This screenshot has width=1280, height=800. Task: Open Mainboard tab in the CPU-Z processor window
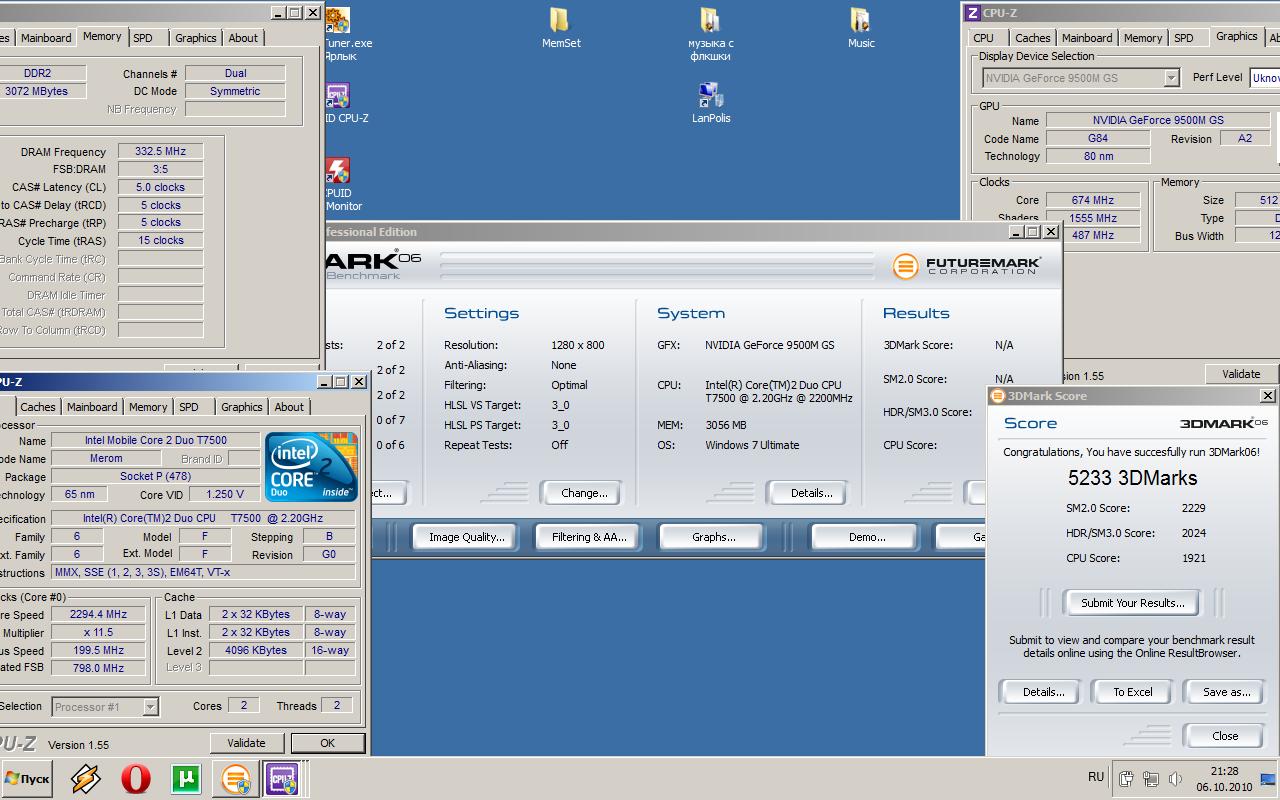coord(92,407)
